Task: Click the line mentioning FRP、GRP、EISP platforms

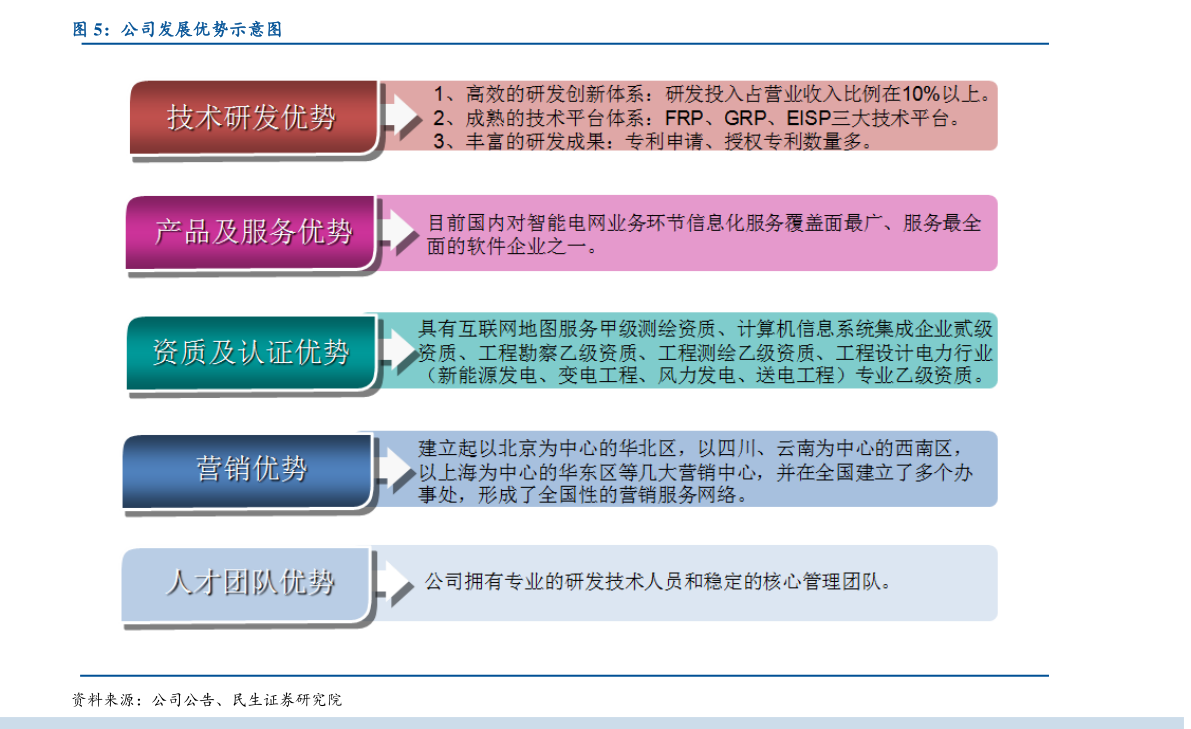Action: [x=697, y=118]
